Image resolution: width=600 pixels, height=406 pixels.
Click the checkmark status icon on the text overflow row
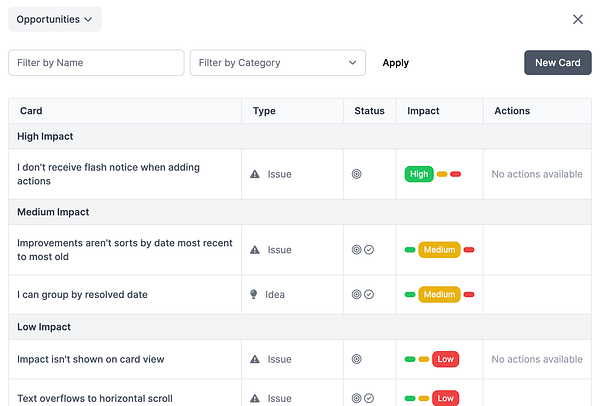[368, 398]
